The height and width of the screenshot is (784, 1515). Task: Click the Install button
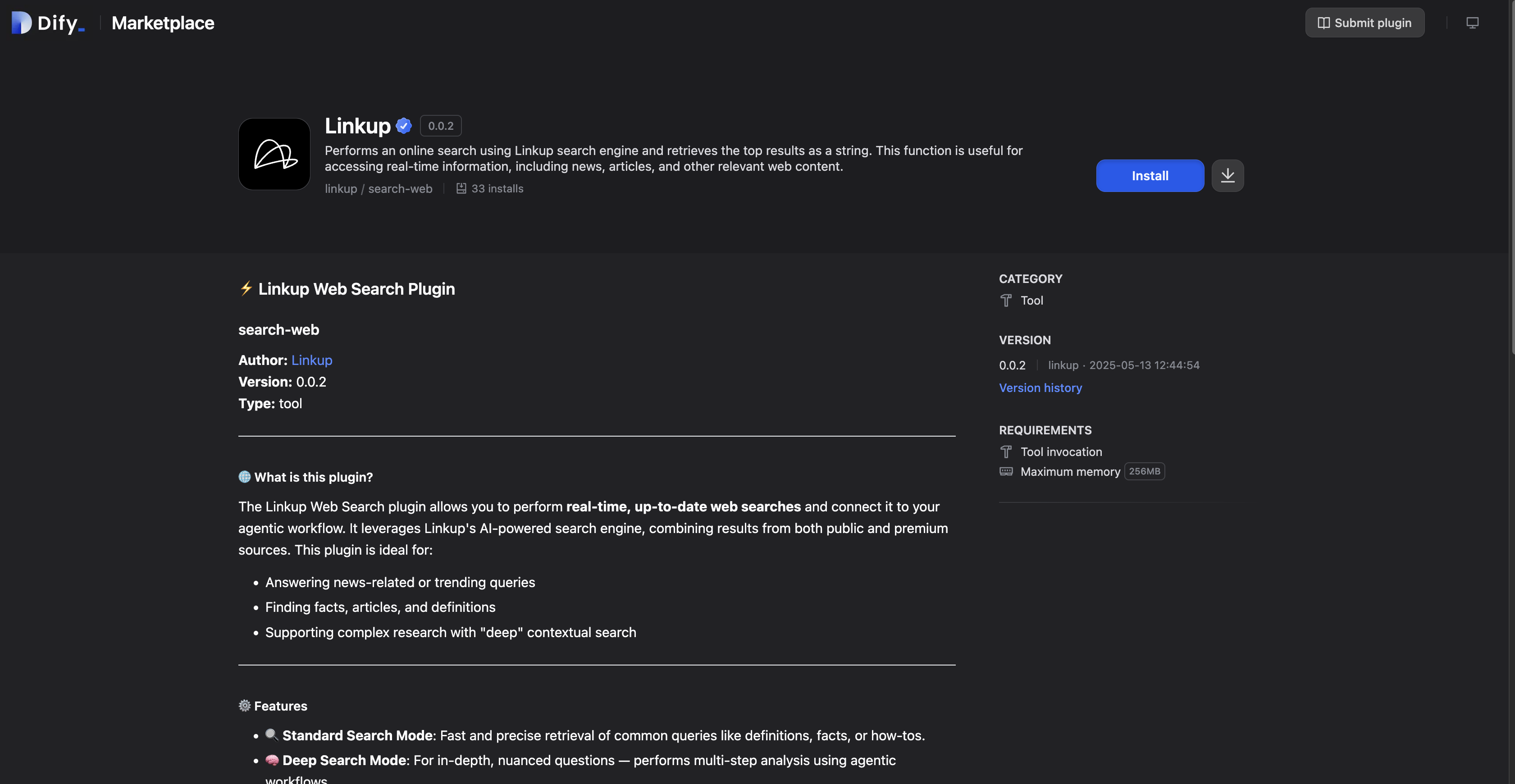pyautogui.click(x=1149, y=175)
